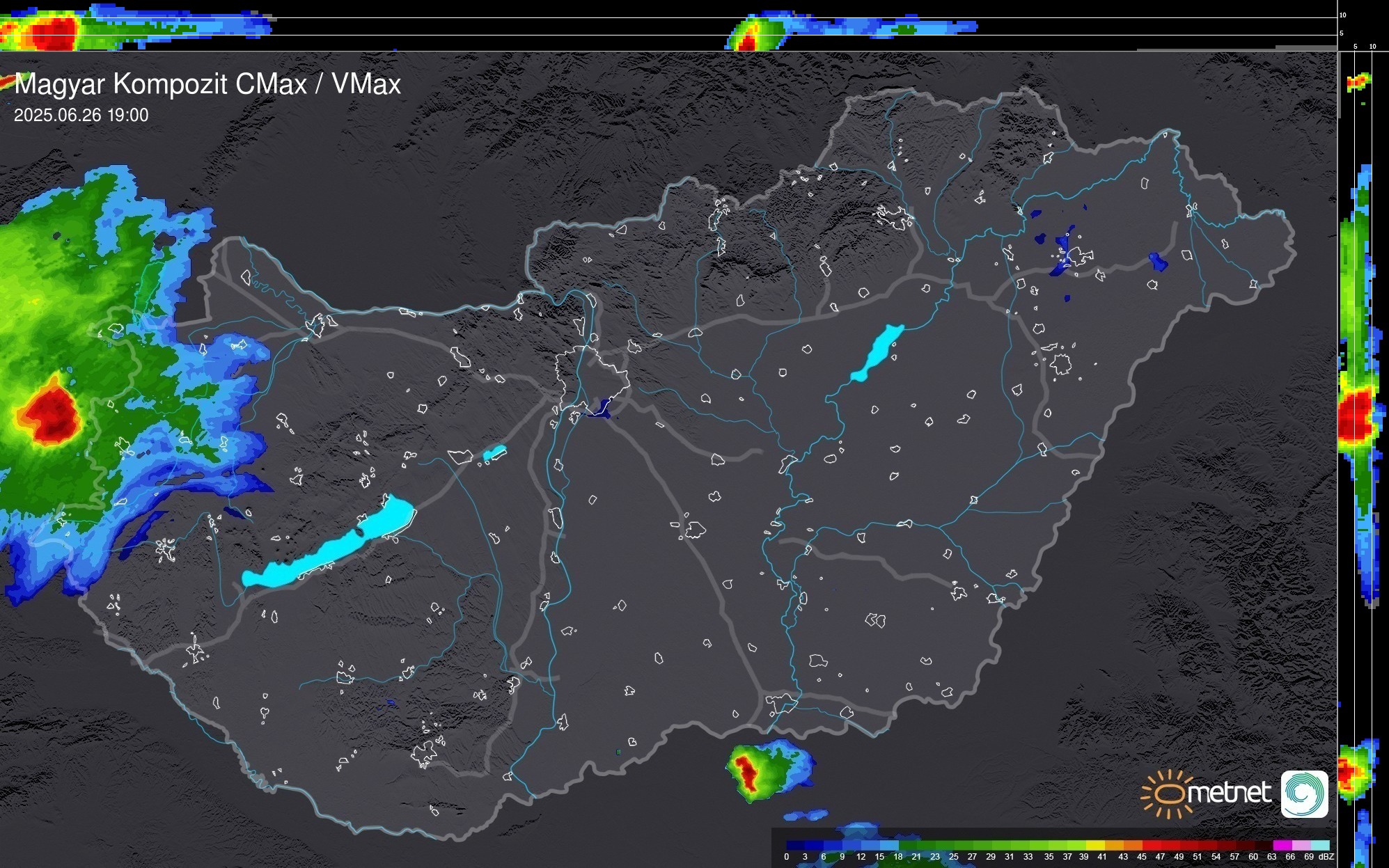Click the 'dBZ' unit label in the legend
1389x868 pixels.
point(1326,857)
